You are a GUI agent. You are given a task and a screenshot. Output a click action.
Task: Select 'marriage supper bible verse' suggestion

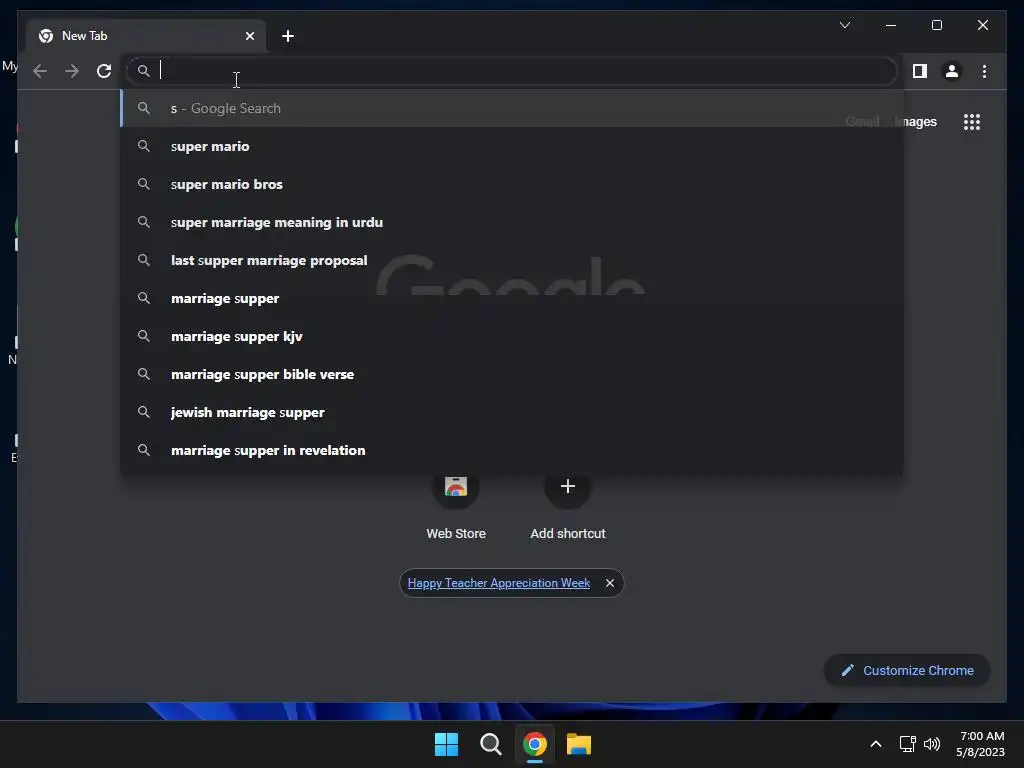(x=512, y=374)
